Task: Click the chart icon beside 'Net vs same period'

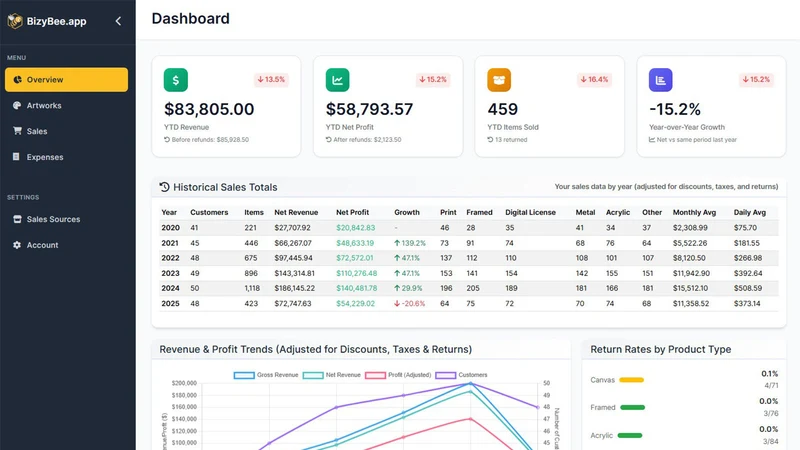Action: 652,139
